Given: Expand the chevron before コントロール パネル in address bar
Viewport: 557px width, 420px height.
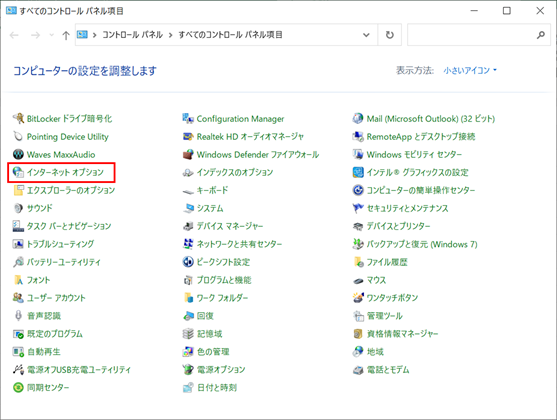Looking at the screenshot, I should pos(94,35).
